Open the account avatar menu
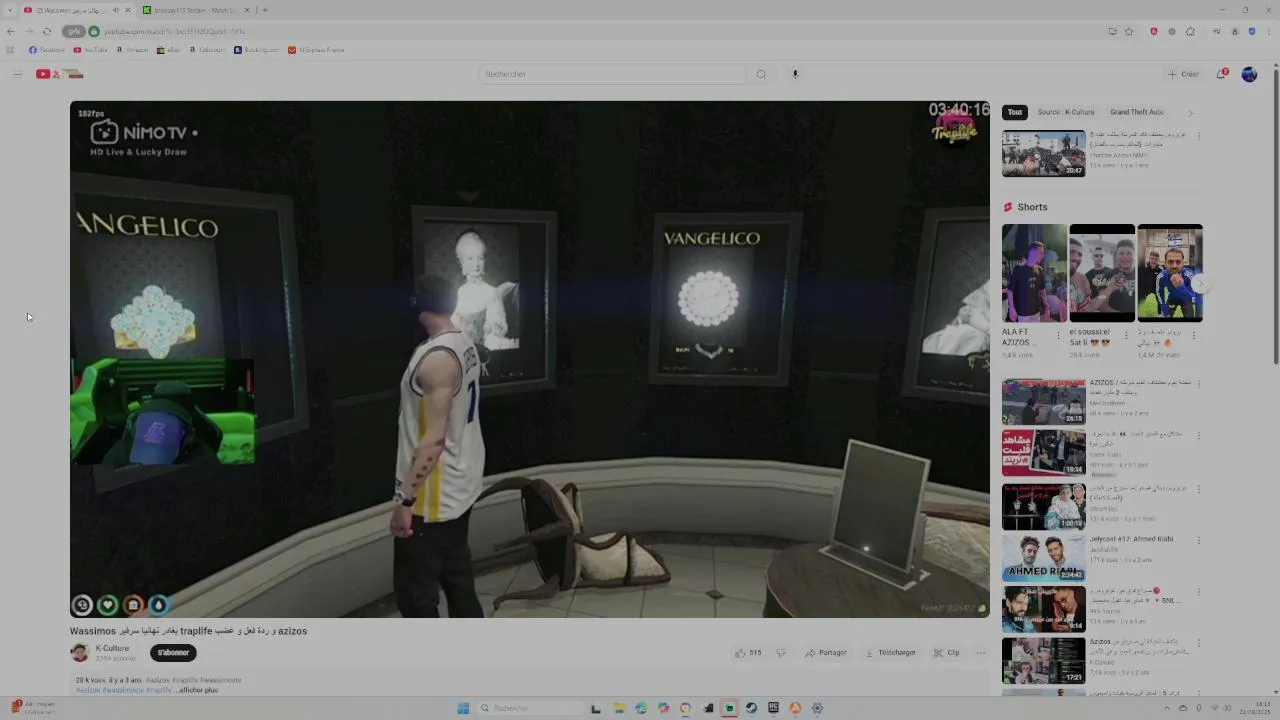1280x720 pixels. coord(1249,74)
